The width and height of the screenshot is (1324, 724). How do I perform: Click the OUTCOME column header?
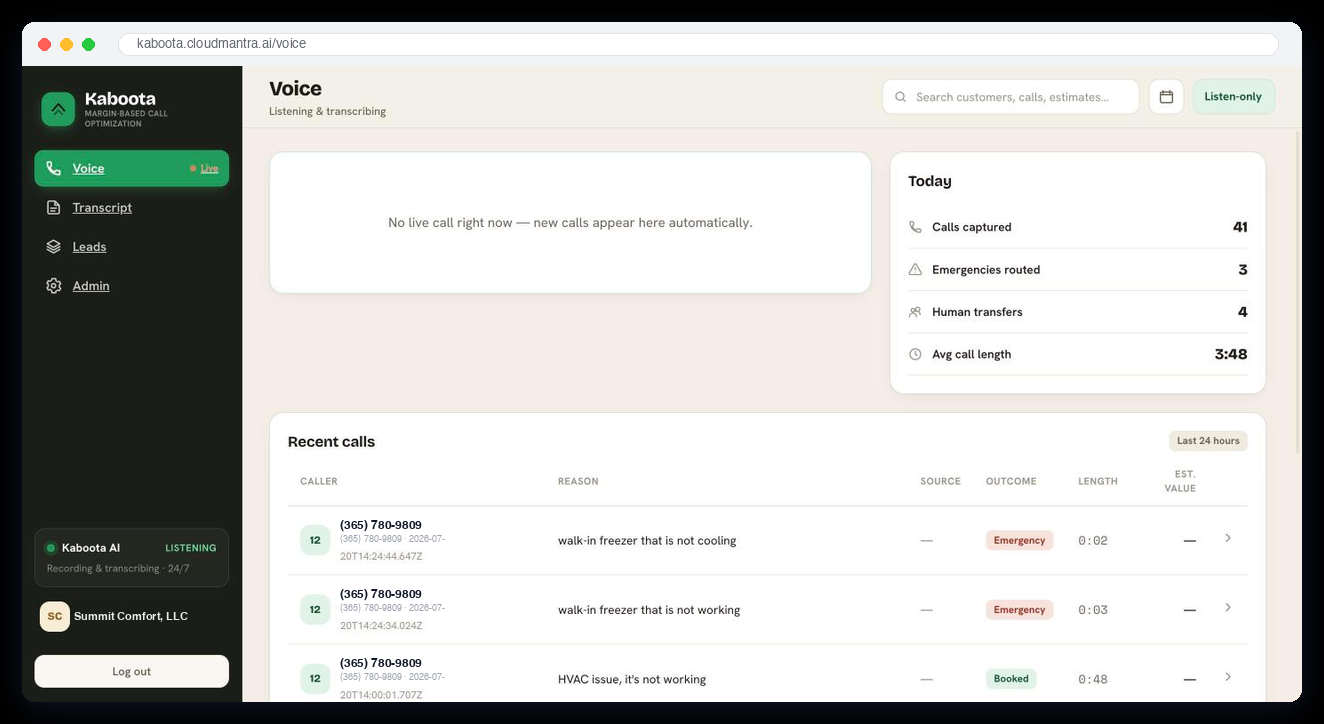[x=1011, y=481]
